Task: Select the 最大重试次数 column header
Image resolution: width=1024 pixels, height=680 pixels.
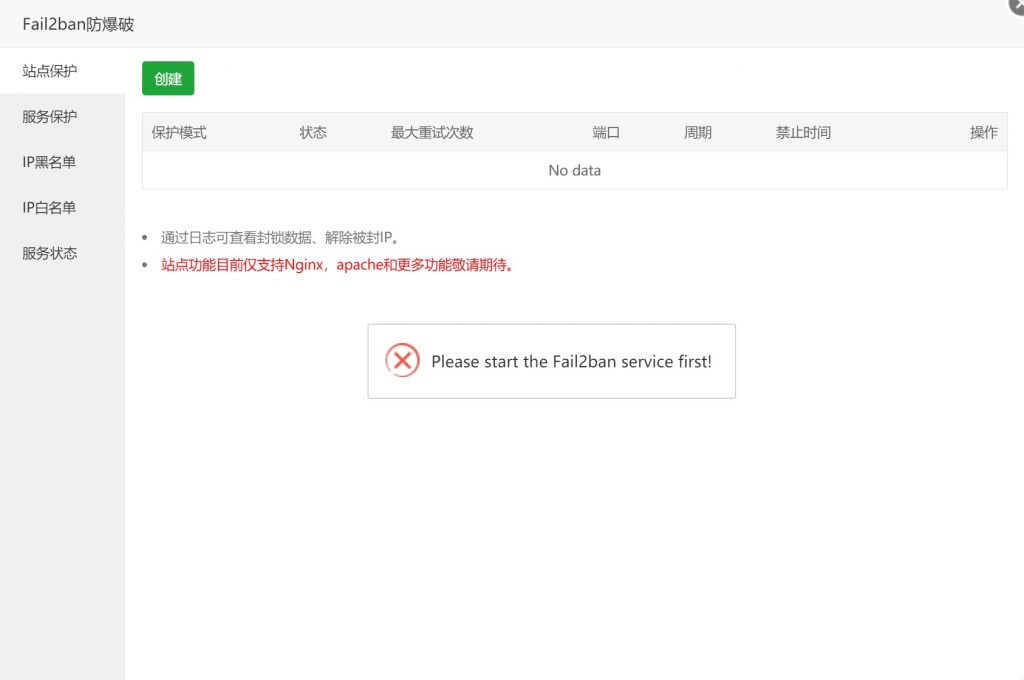Action: pyautogui.click(x=432, y=132)
